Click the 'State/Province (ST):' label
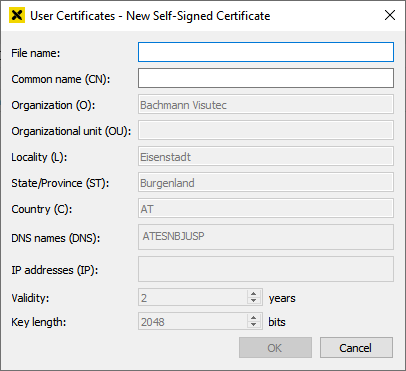 coord(60,183)
